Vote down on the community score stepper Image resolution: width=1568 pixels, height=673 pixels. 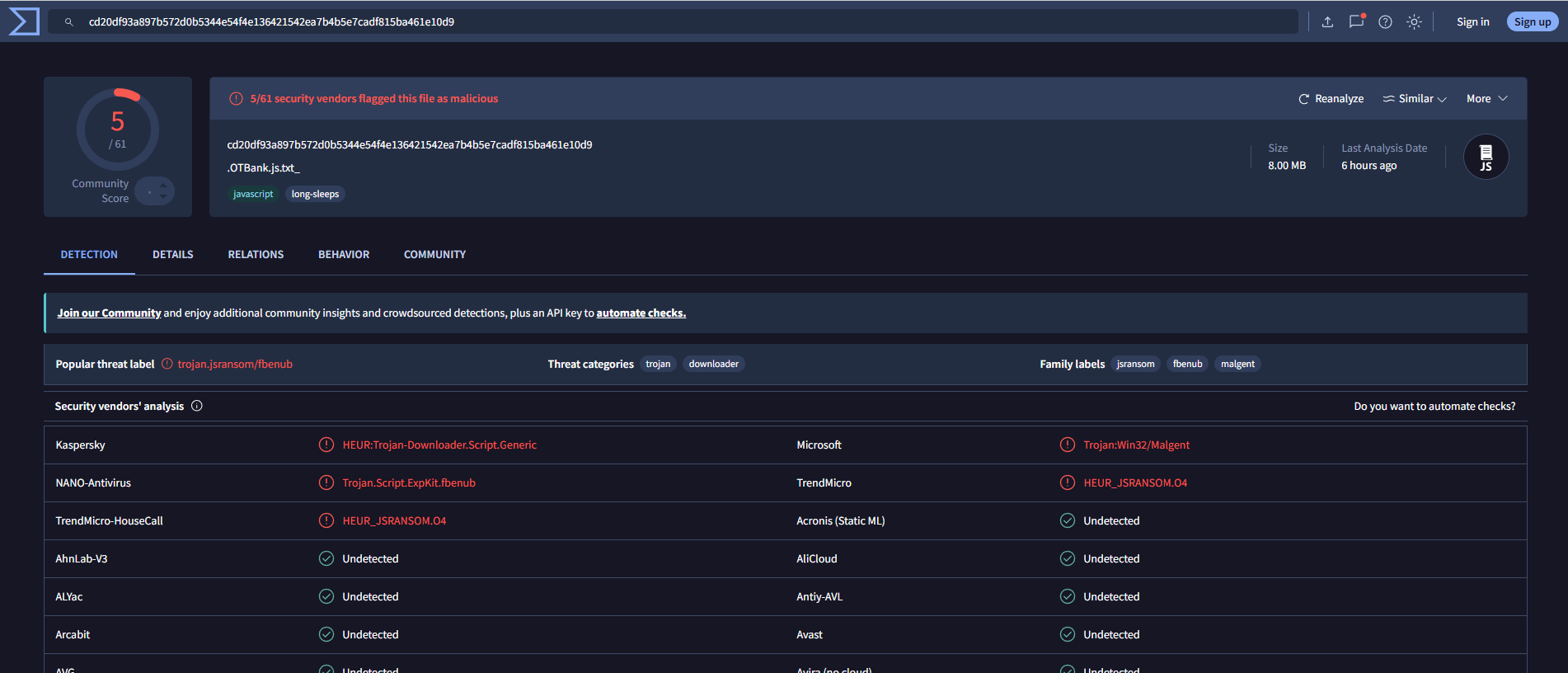pos(163,196)
